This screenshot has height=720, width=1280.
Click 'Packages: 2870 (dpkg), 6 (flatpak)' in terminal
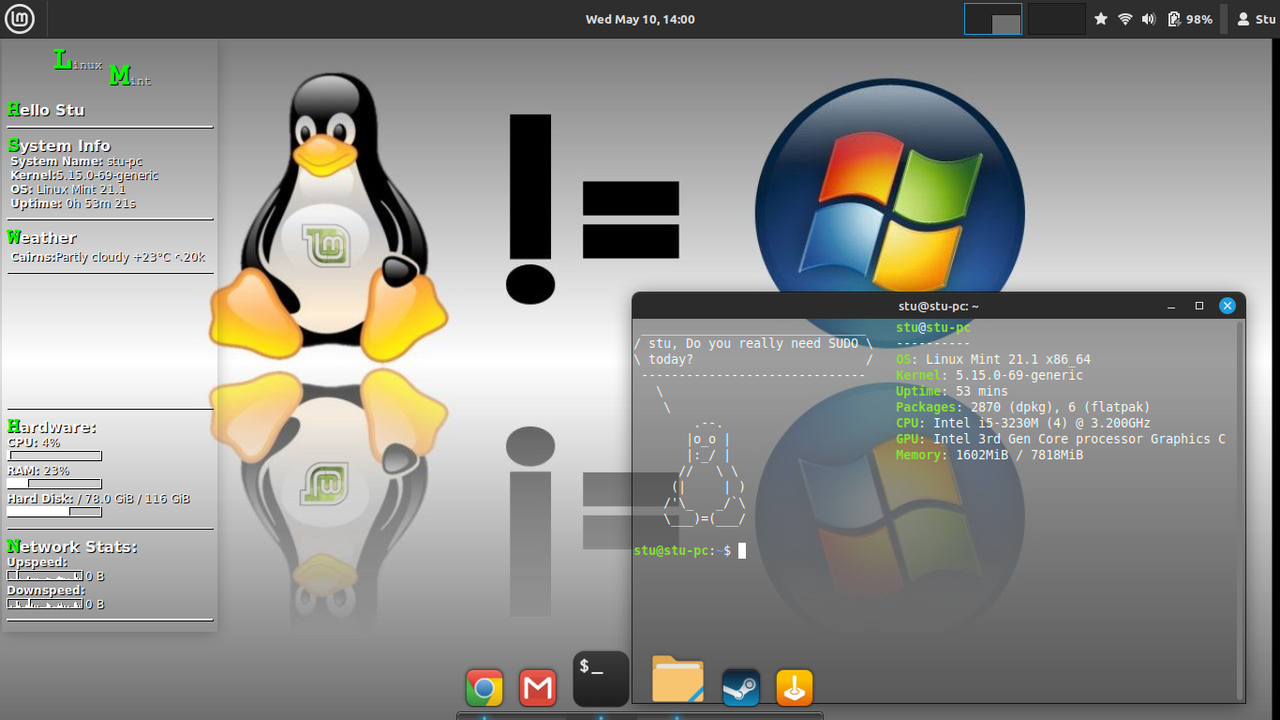click(x=1023, y=407)
